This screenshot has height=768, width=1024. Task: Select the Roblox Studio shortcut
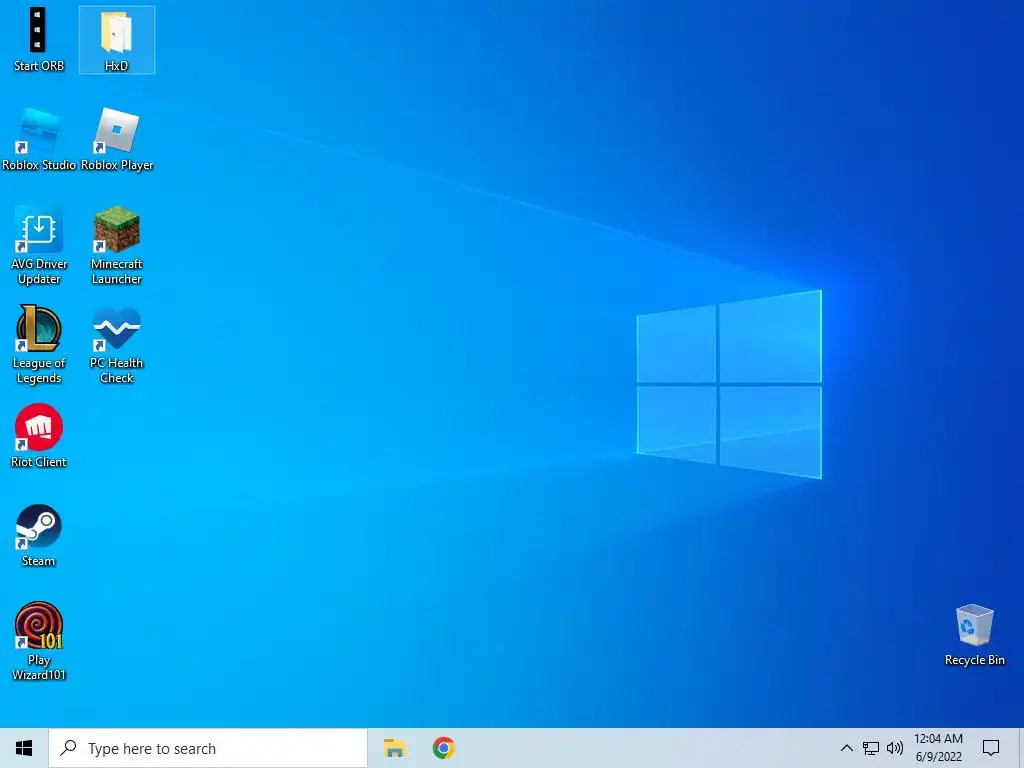[x=39, y=140]
